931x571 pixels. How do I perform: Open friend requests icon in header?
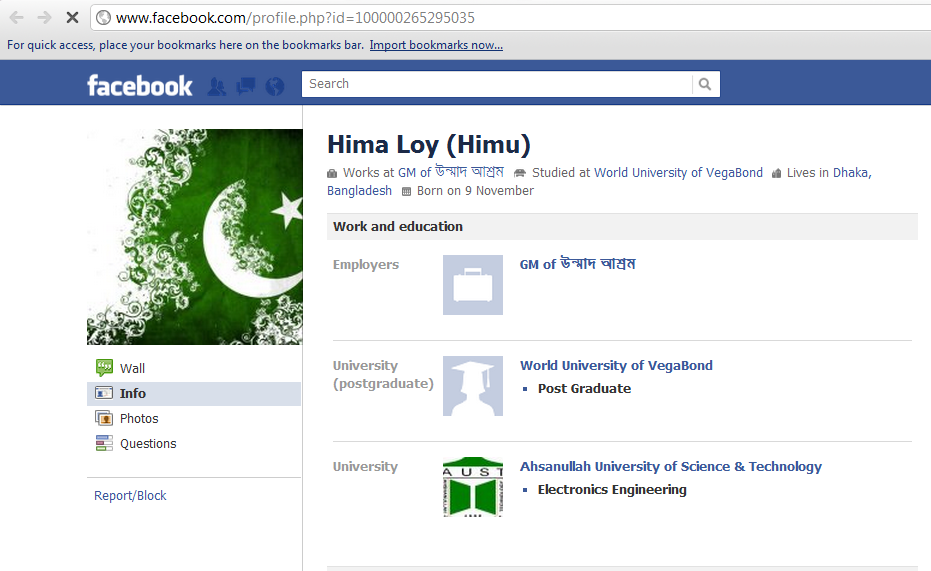[217, 87]
